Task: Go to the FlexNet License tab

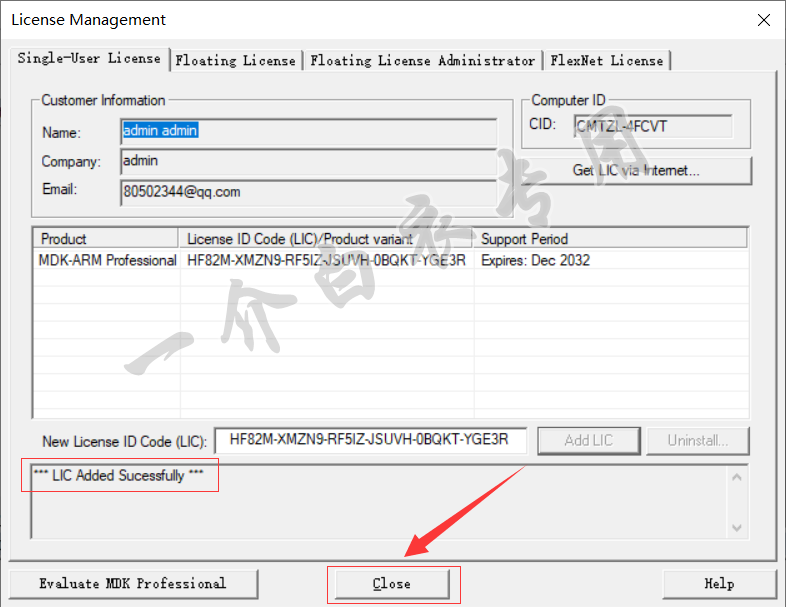Action: tap(607, 61)
